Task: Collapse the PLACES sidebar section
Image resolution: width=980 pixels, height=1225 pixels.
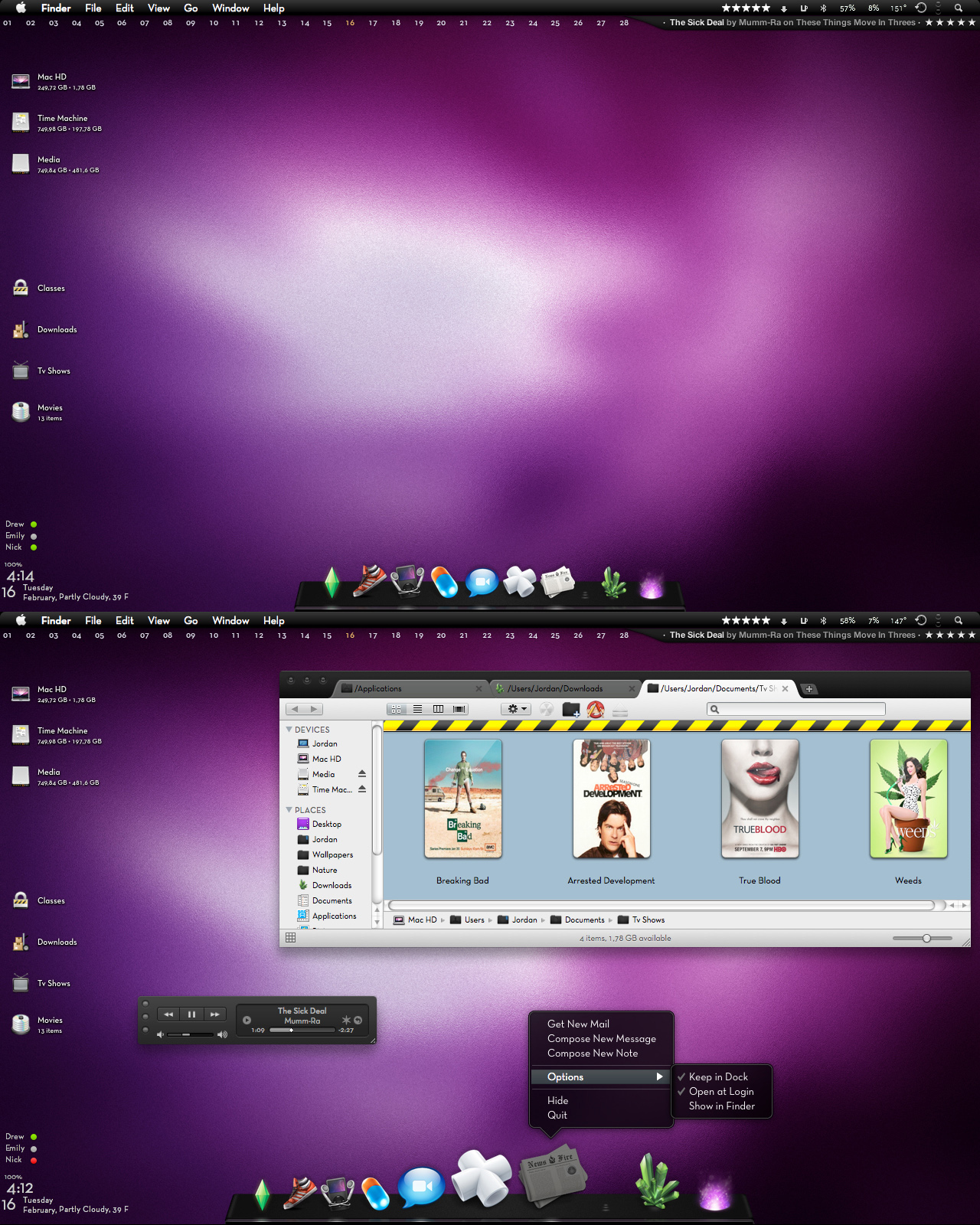Action: tap(289, 810)
